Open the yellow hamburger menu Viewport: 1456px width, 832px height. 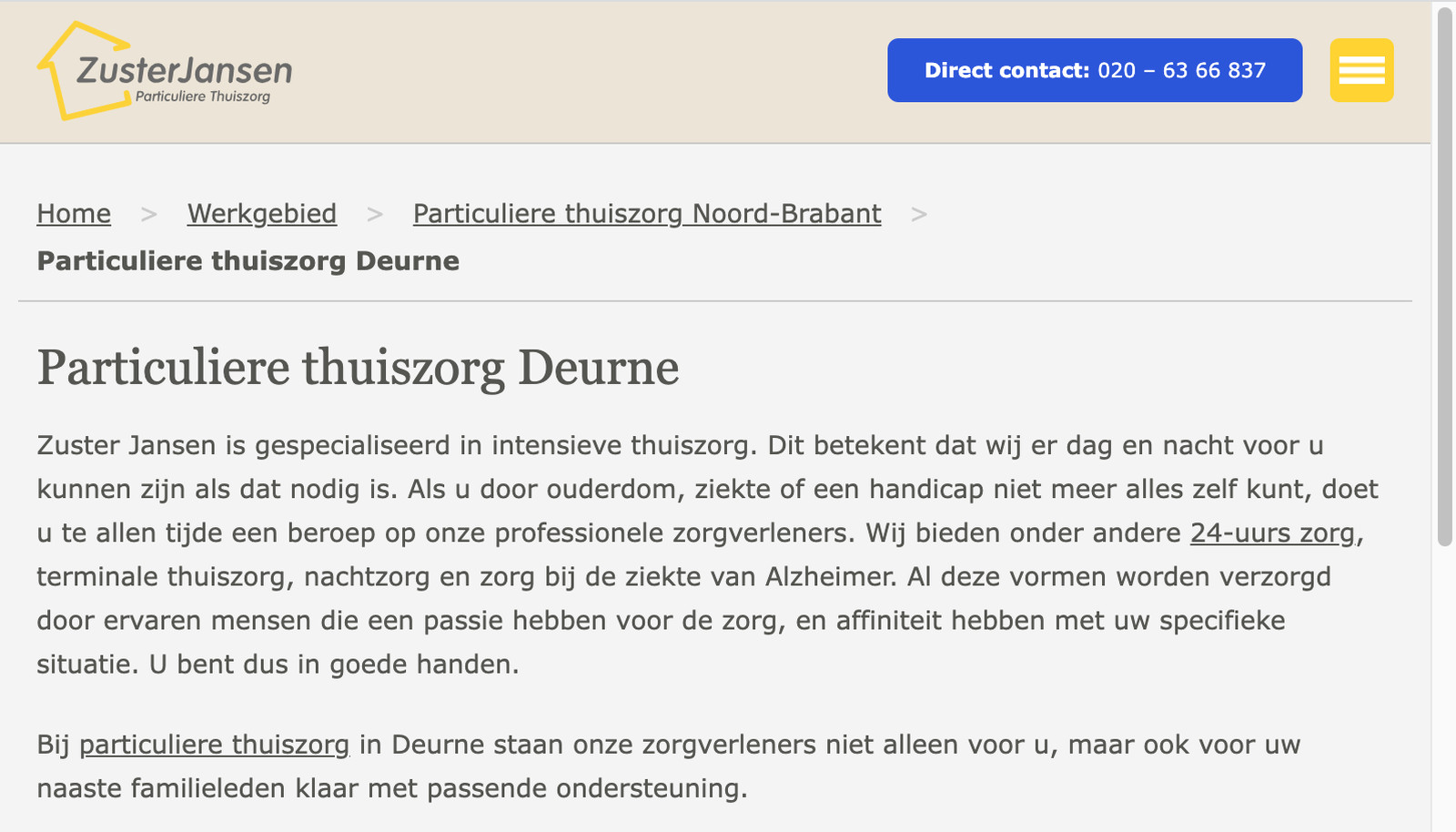click(1361, 70)
